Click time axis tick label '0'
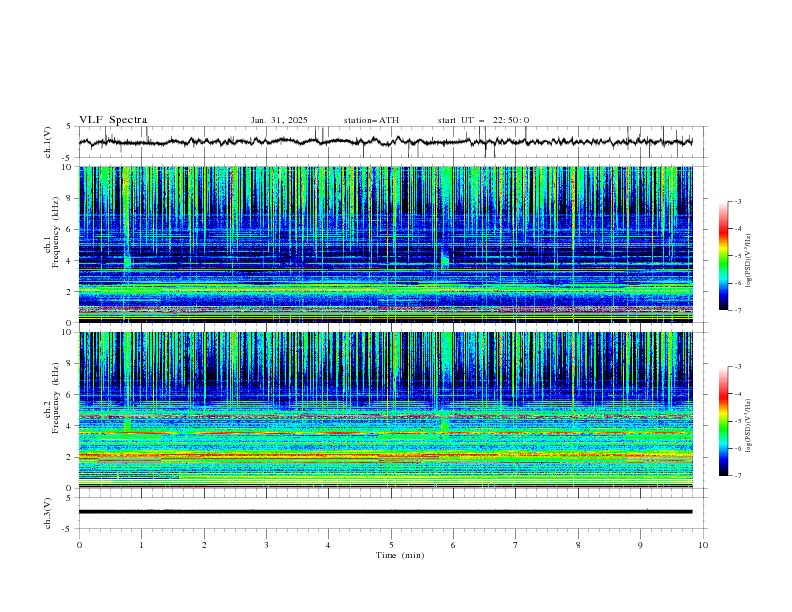Viewport: 792px width, 612px height. 79,545
